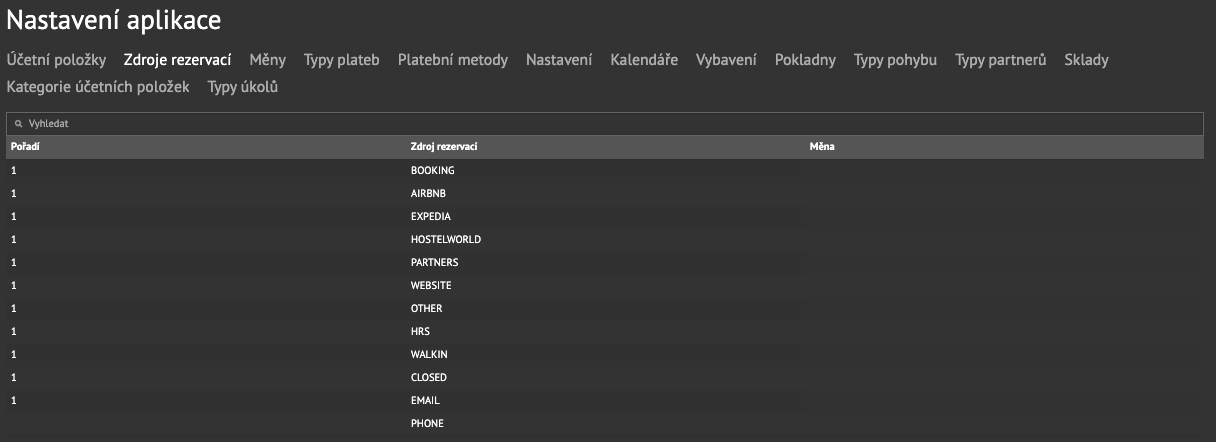Click the search magnifier icon
The image size is (1216, 442).
tap(18, 124)
